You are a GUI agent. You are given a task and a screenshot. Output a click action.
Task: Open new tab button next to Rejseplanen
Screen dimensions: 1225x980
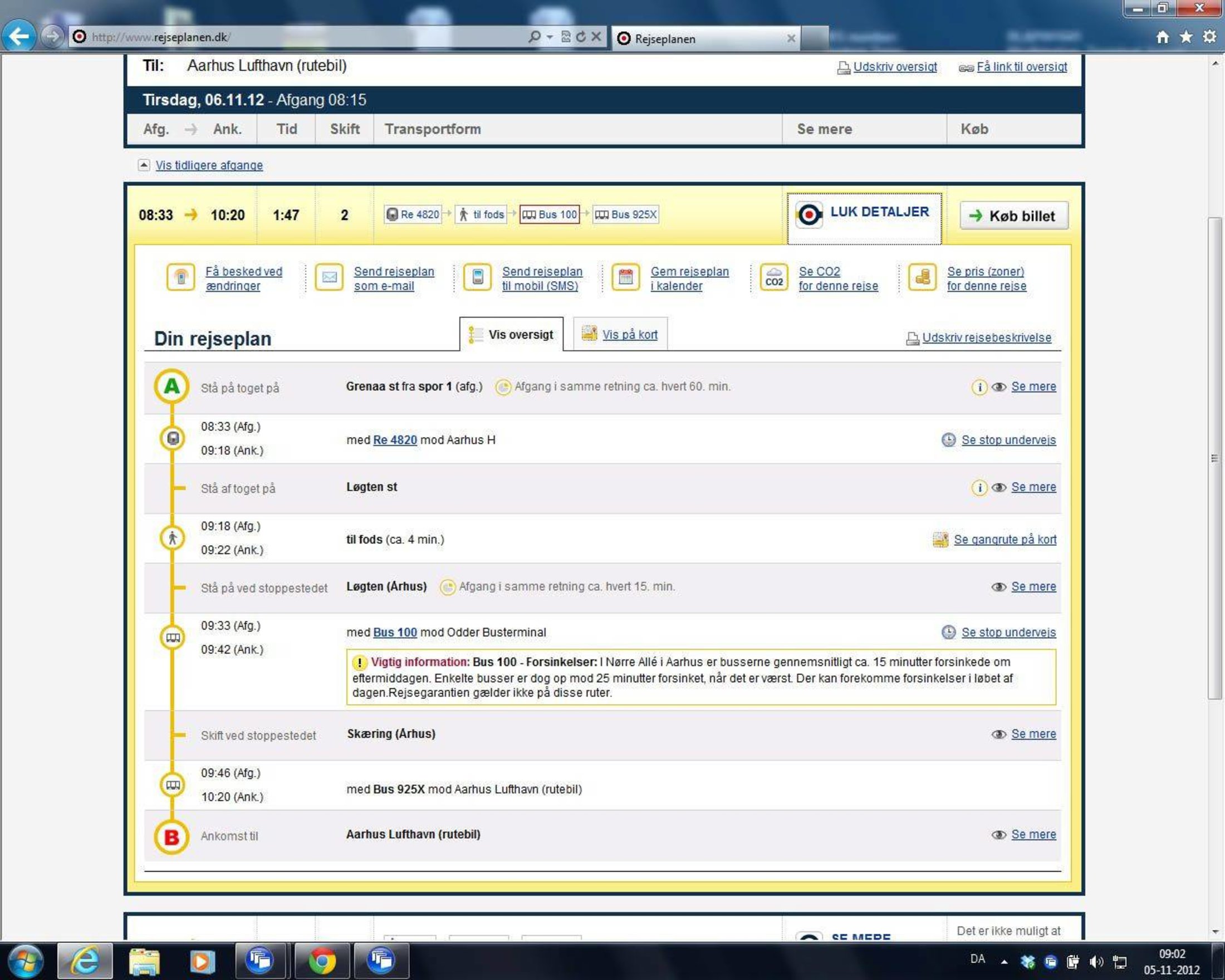coord(815,38)
